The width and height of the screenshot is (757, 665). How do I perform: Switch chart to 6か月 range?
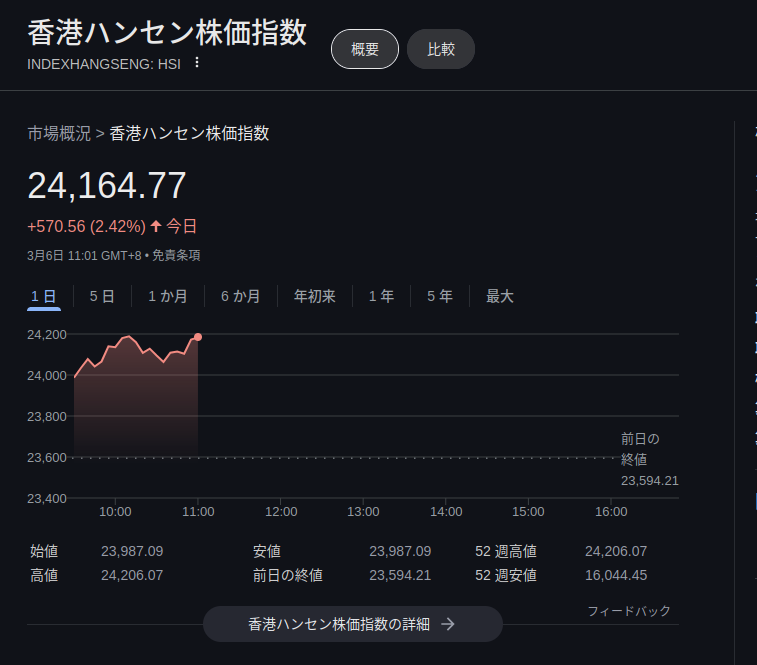click(240, 296)
